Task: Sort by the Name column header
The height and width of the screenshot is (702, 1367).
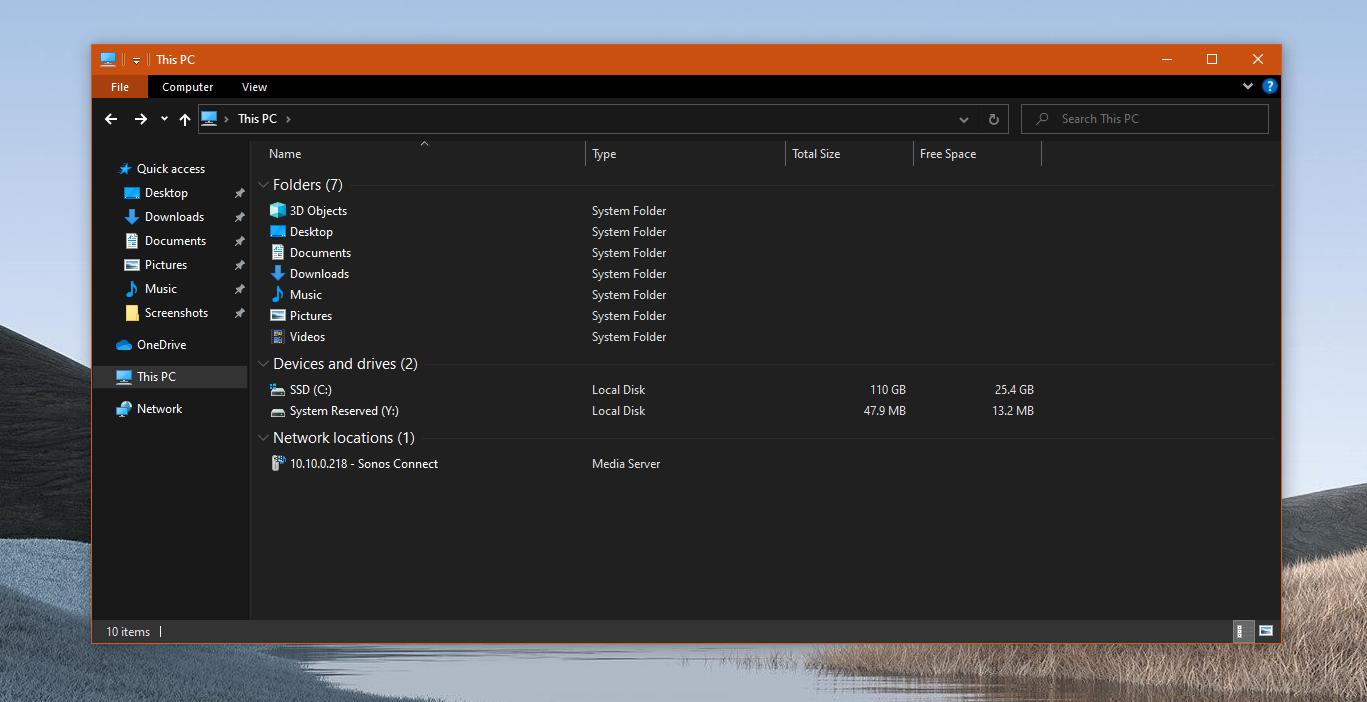Action: (x=424, y=154)
